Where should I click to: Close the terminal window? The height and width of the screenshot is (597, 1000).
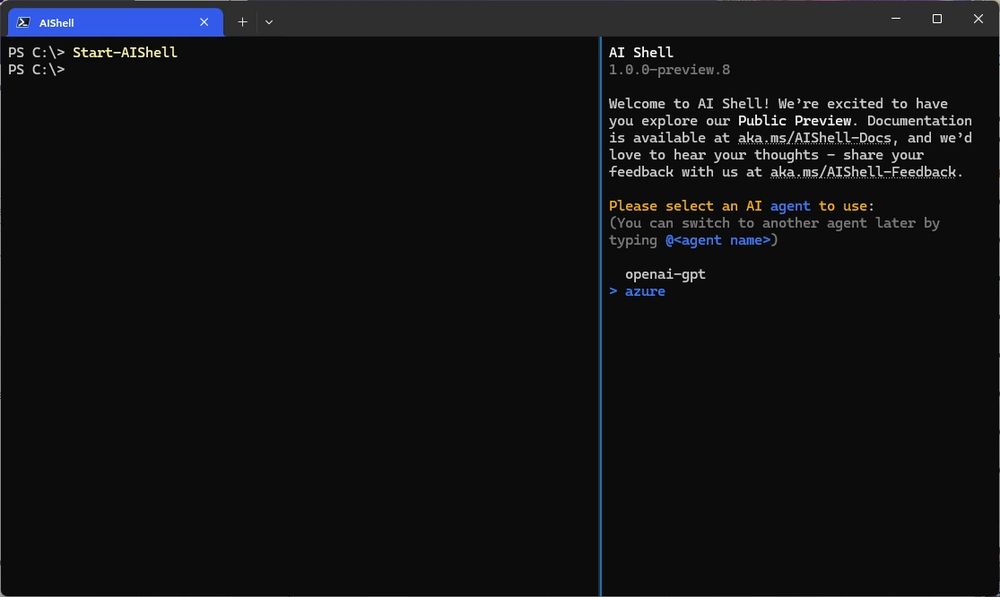click(978, 18)
